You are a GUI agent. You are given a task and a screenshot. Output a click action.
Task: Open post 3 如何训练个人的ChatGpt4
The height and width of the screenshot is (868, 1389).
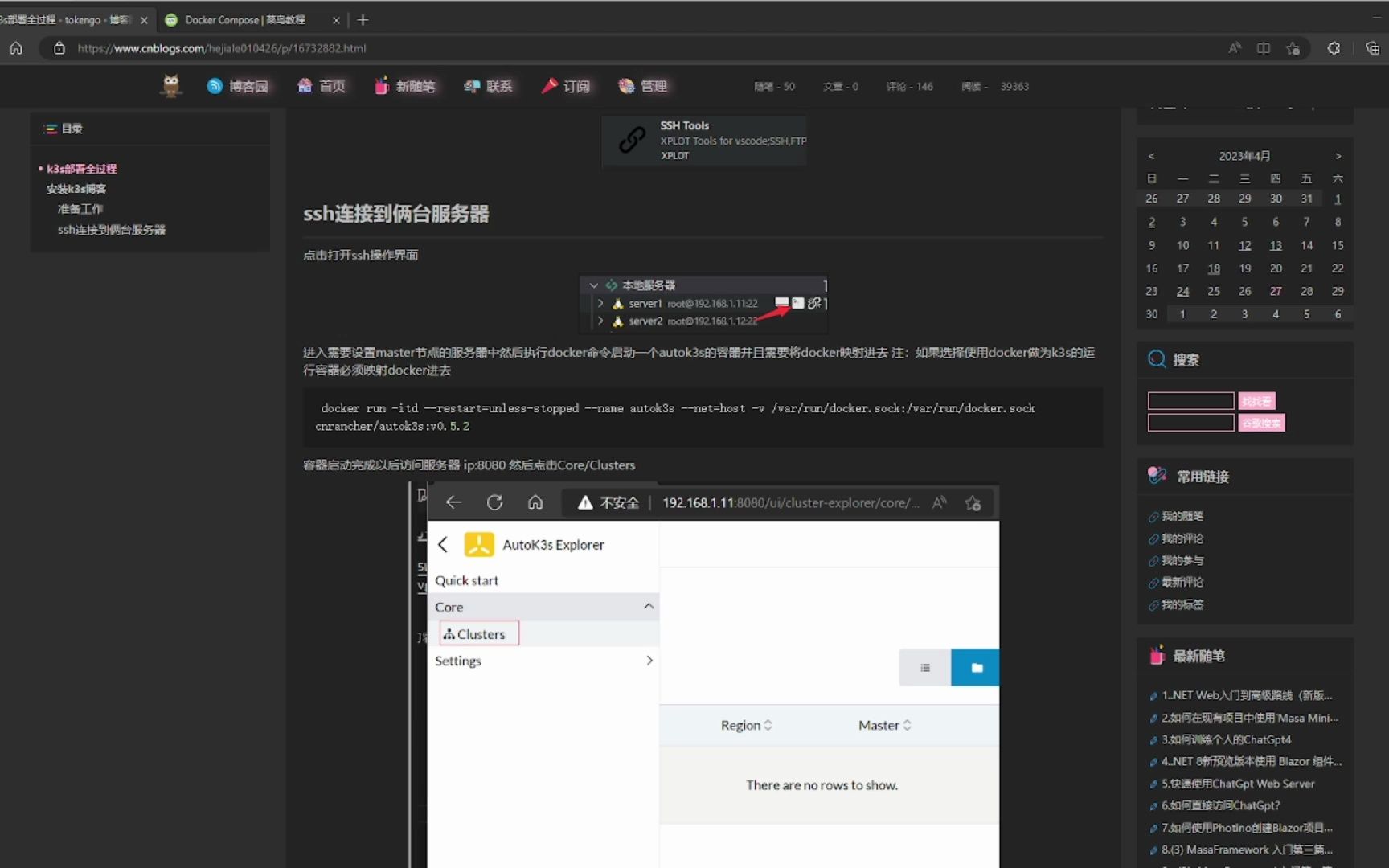click(x=1226, y=739)
